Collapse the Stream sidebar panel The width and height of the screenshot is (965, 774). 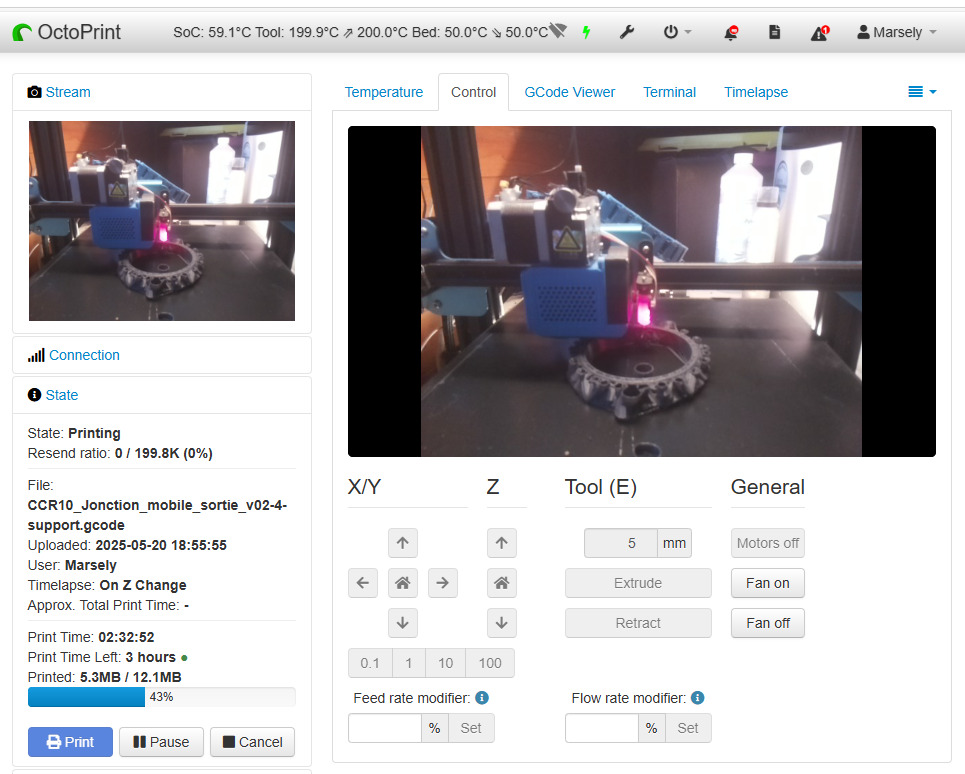68,92
